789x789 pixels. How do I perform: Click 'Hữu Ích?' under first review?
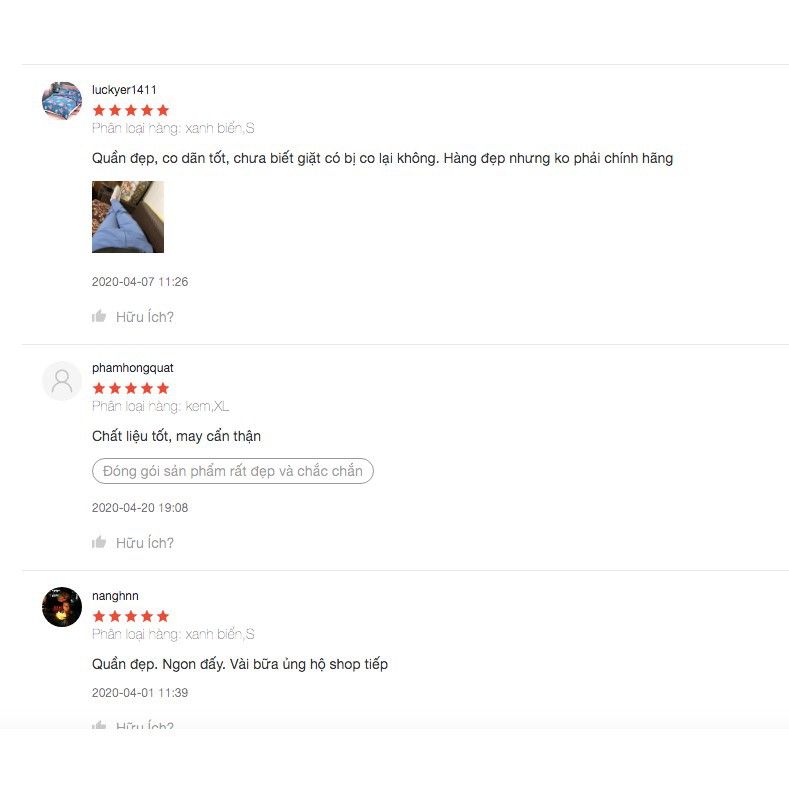[145, 317]
